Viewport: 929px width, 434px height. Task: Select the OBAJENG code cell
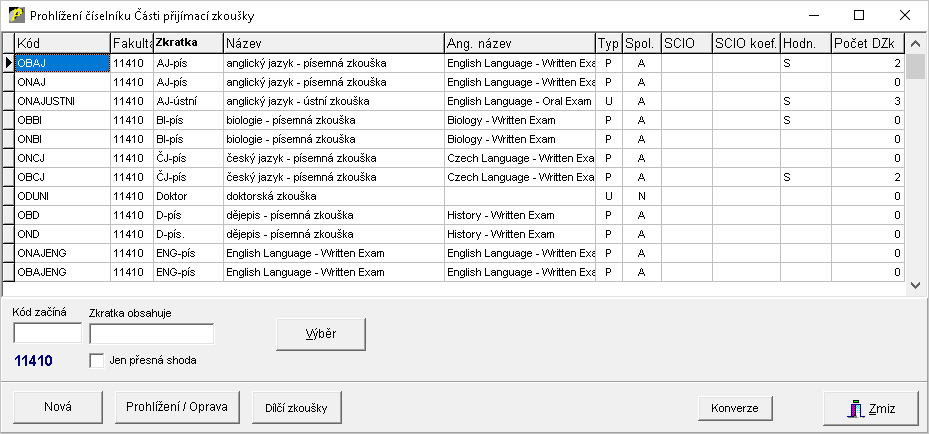(x=62, y=272)
